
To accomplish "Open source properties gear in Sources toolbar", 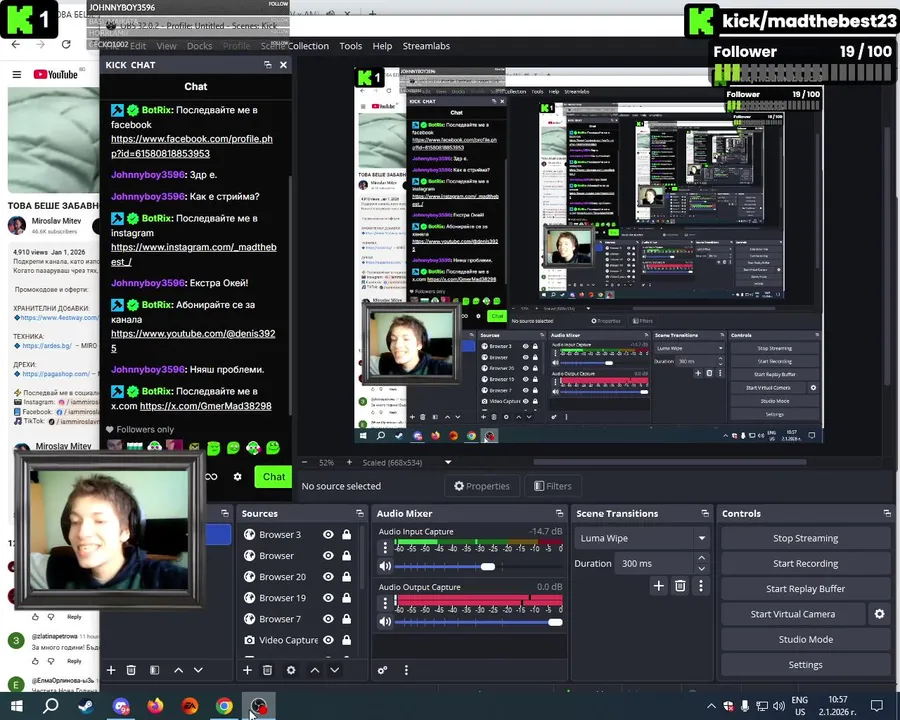I will coord(291,670).
